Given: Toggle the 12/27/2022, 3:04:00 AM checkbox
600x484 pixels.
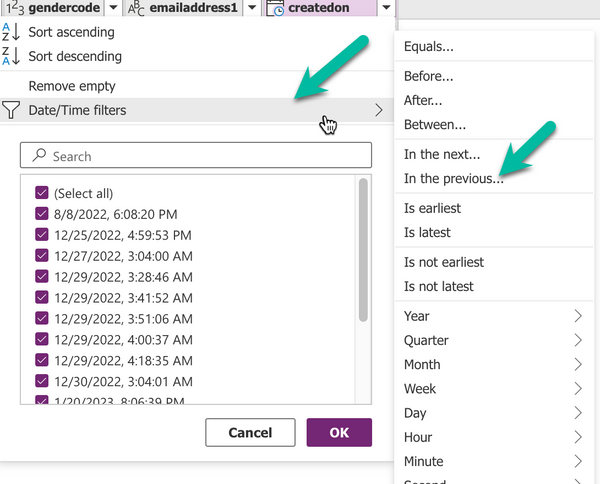Looking at the screenshot, I should [42, 255].
